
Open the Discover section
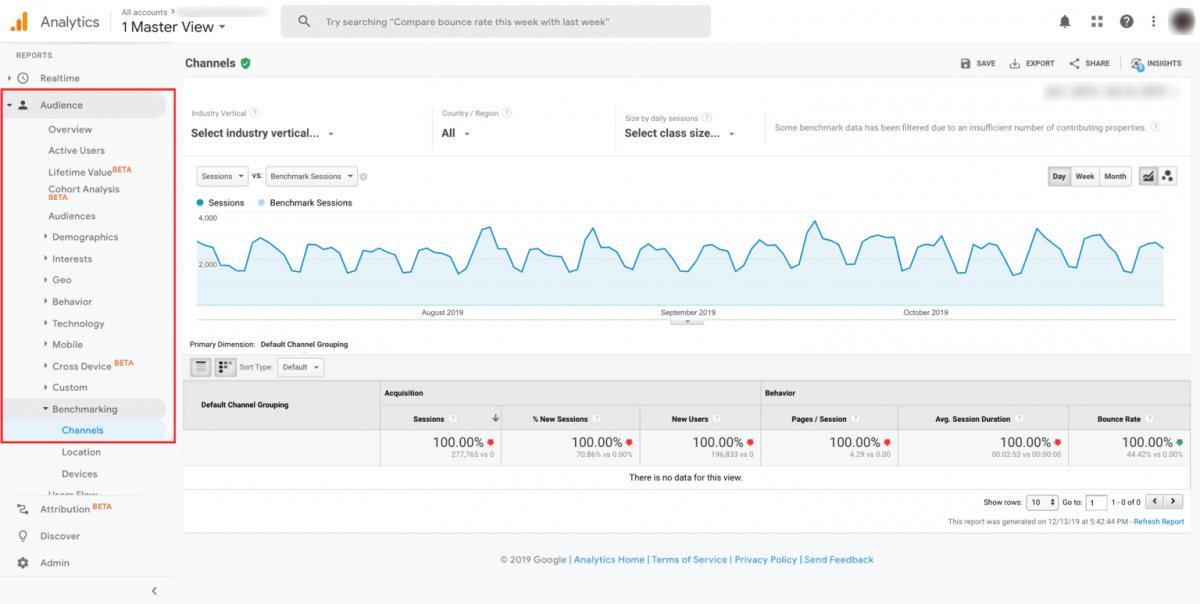click(59, 536)
